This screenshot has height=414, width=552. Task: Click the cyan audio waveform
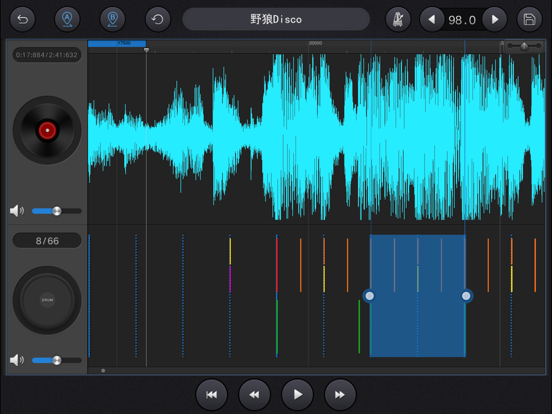click(316, 137)
